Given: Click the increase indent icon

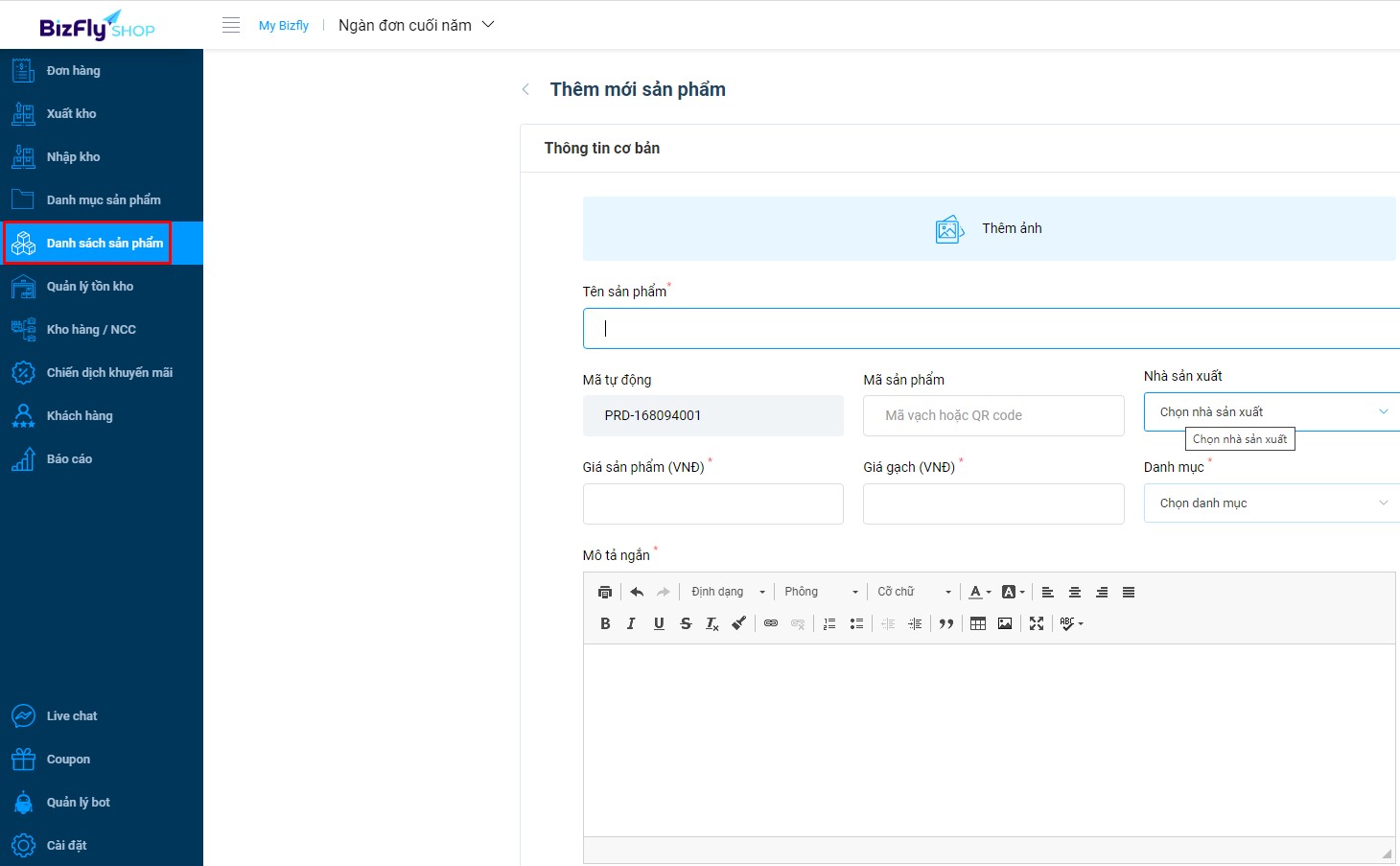Looking at the screenshot, I should point(915,623).
